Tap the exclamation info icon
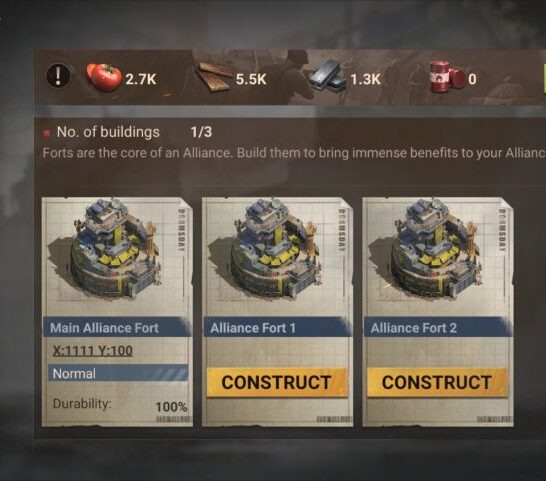 click(x=58, y=75)
